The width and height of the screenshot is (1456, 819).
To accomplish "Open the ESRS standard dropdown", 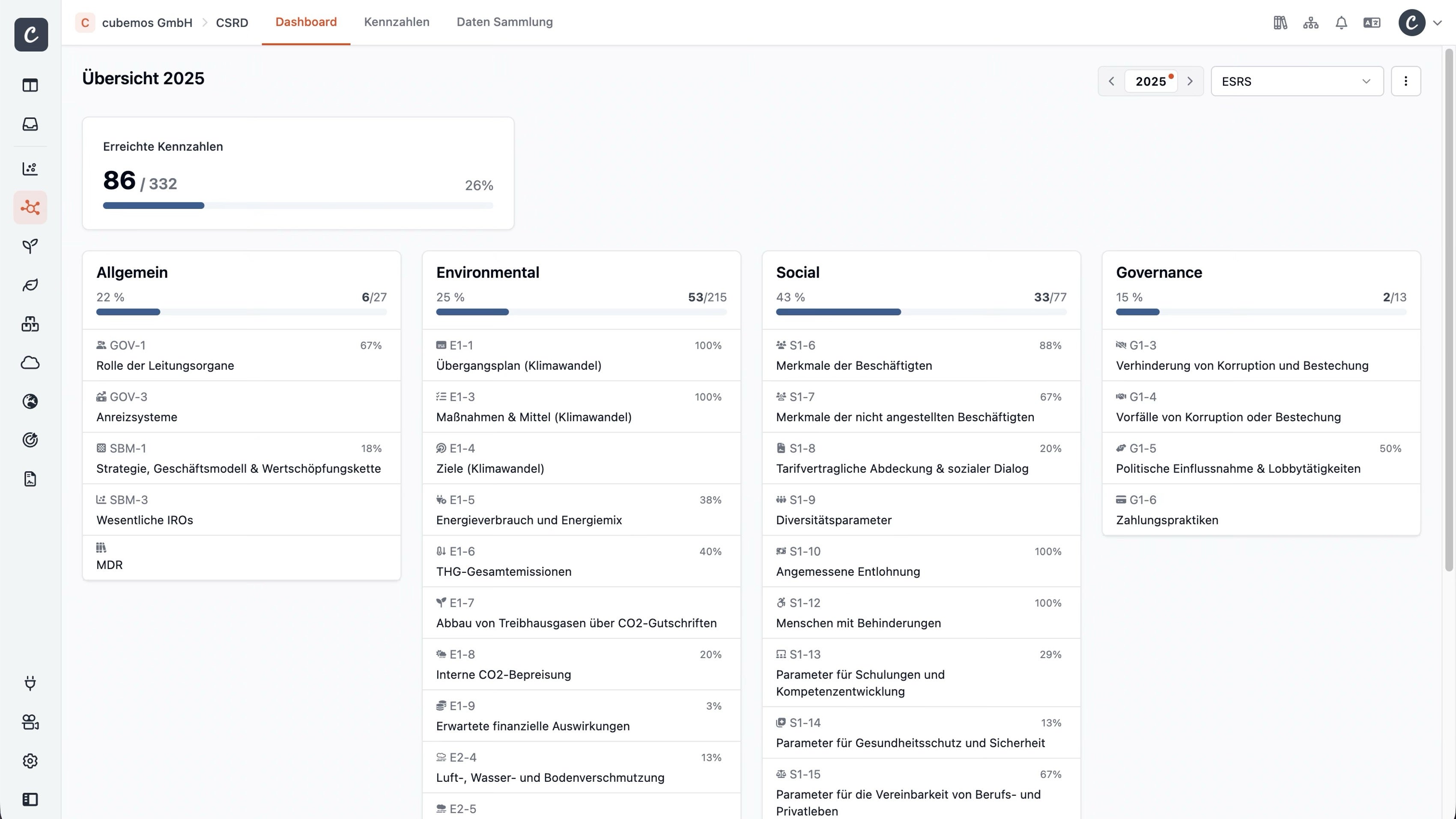I will [1297, 81].
